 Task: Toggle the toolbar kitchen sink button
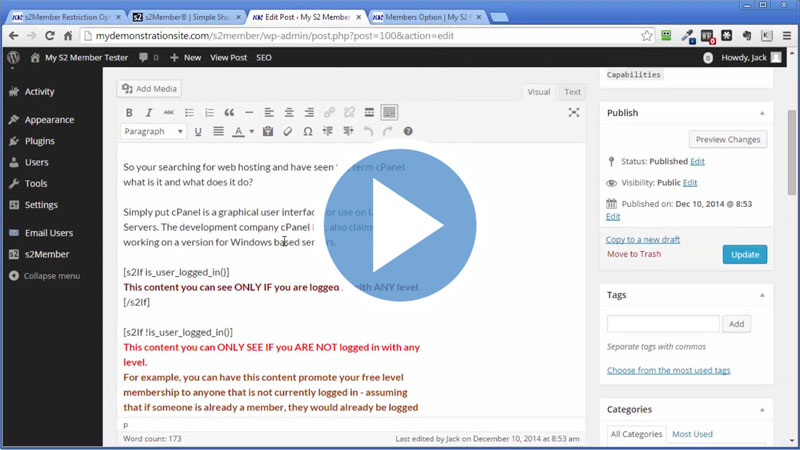[389, 113]
